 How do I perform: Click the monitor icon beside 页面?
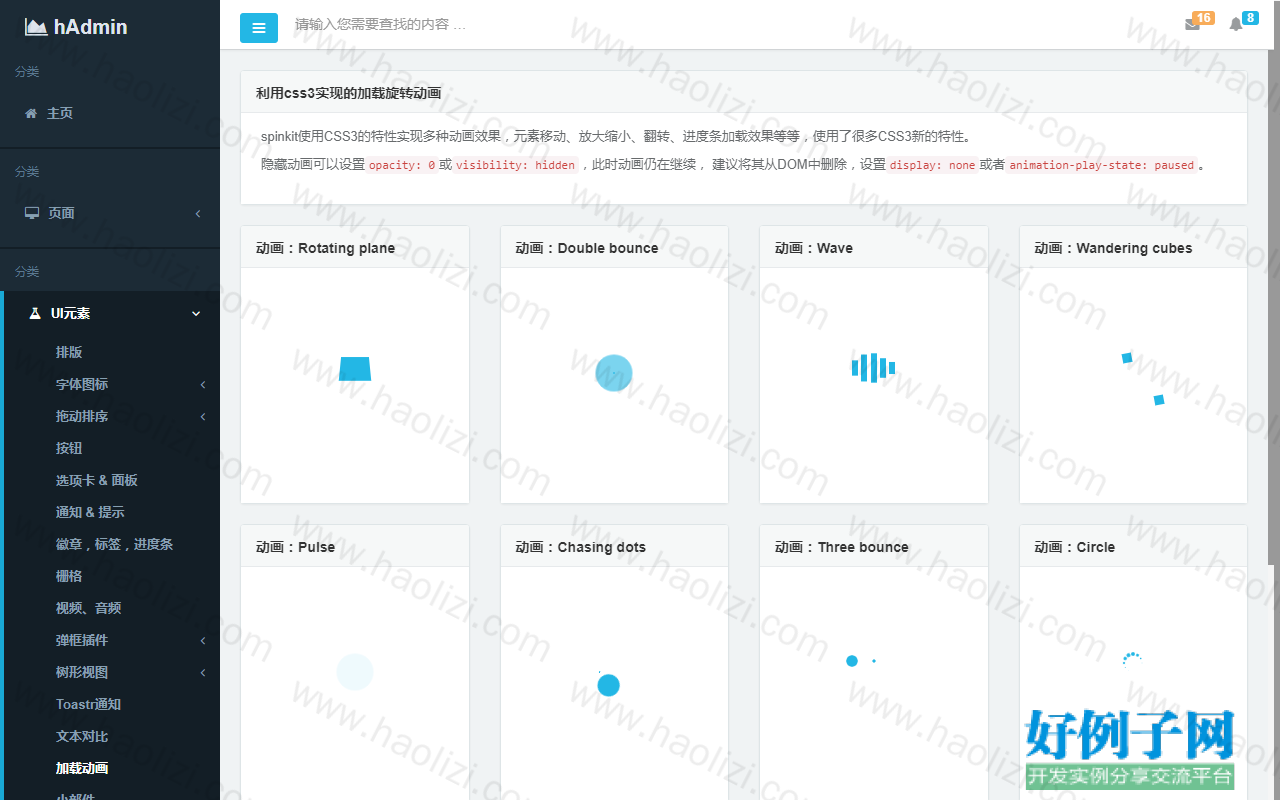click(x=32, y=213)
